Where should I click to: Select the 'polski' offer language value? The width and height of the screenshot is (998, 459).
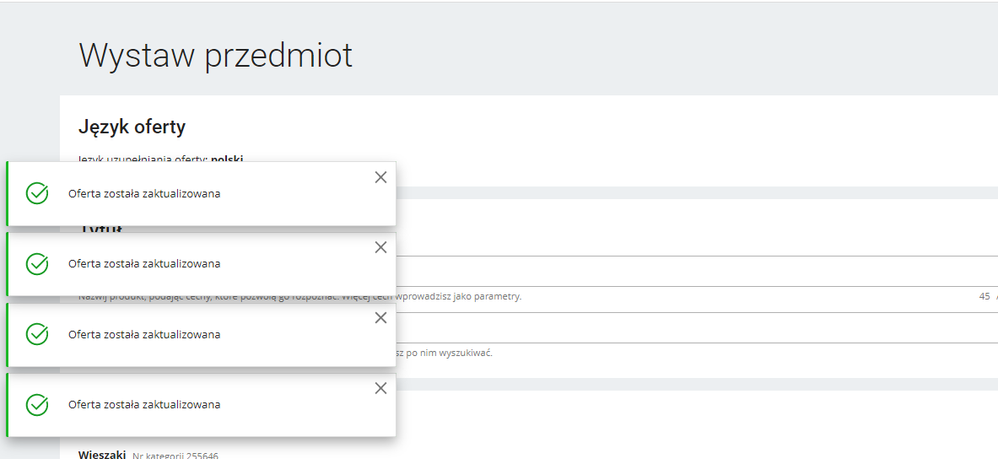(227, 158)
